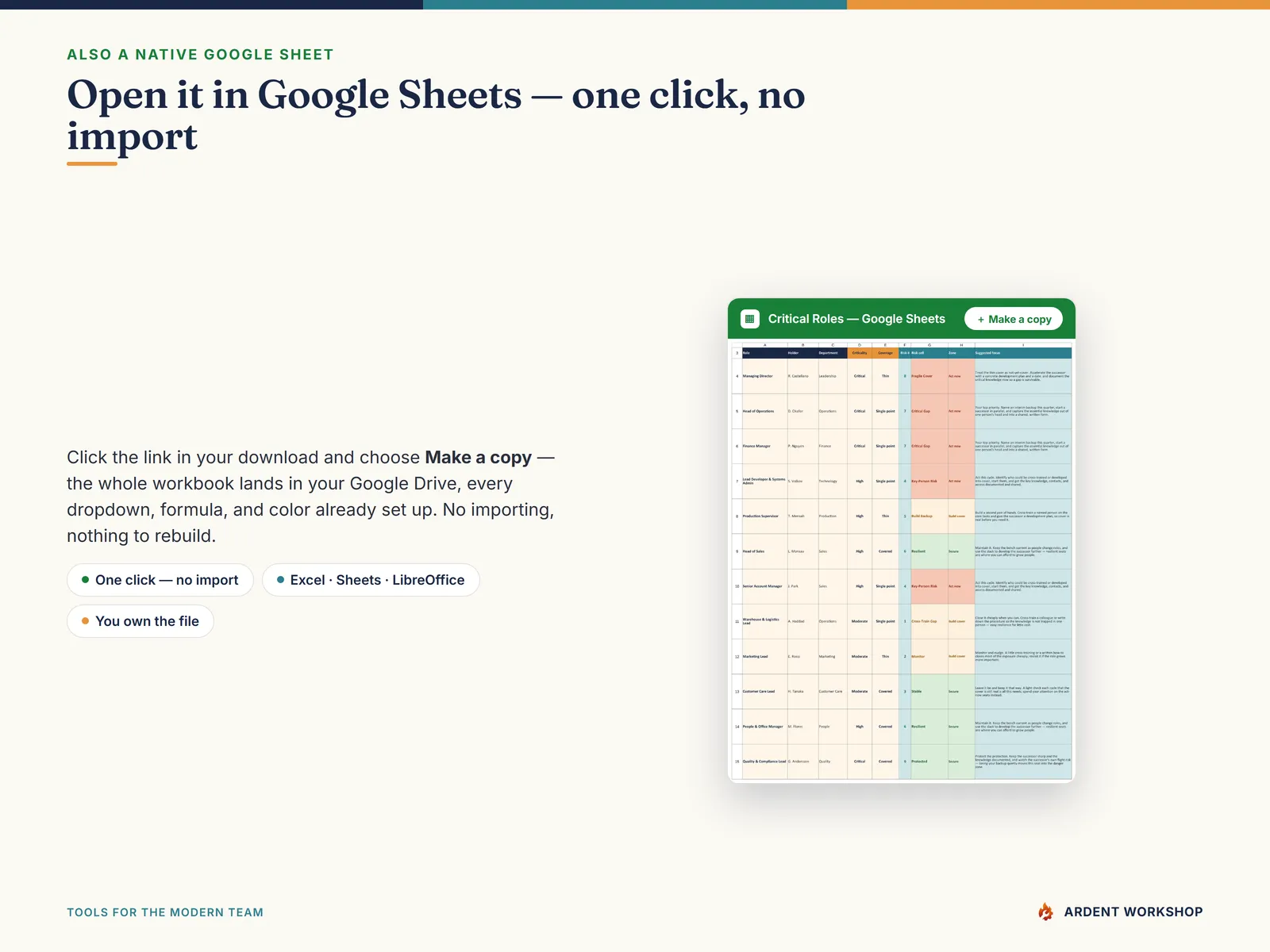Click the 'Monitor' risk cell
Screen dimensions: 1270x952
coord(929,656)
